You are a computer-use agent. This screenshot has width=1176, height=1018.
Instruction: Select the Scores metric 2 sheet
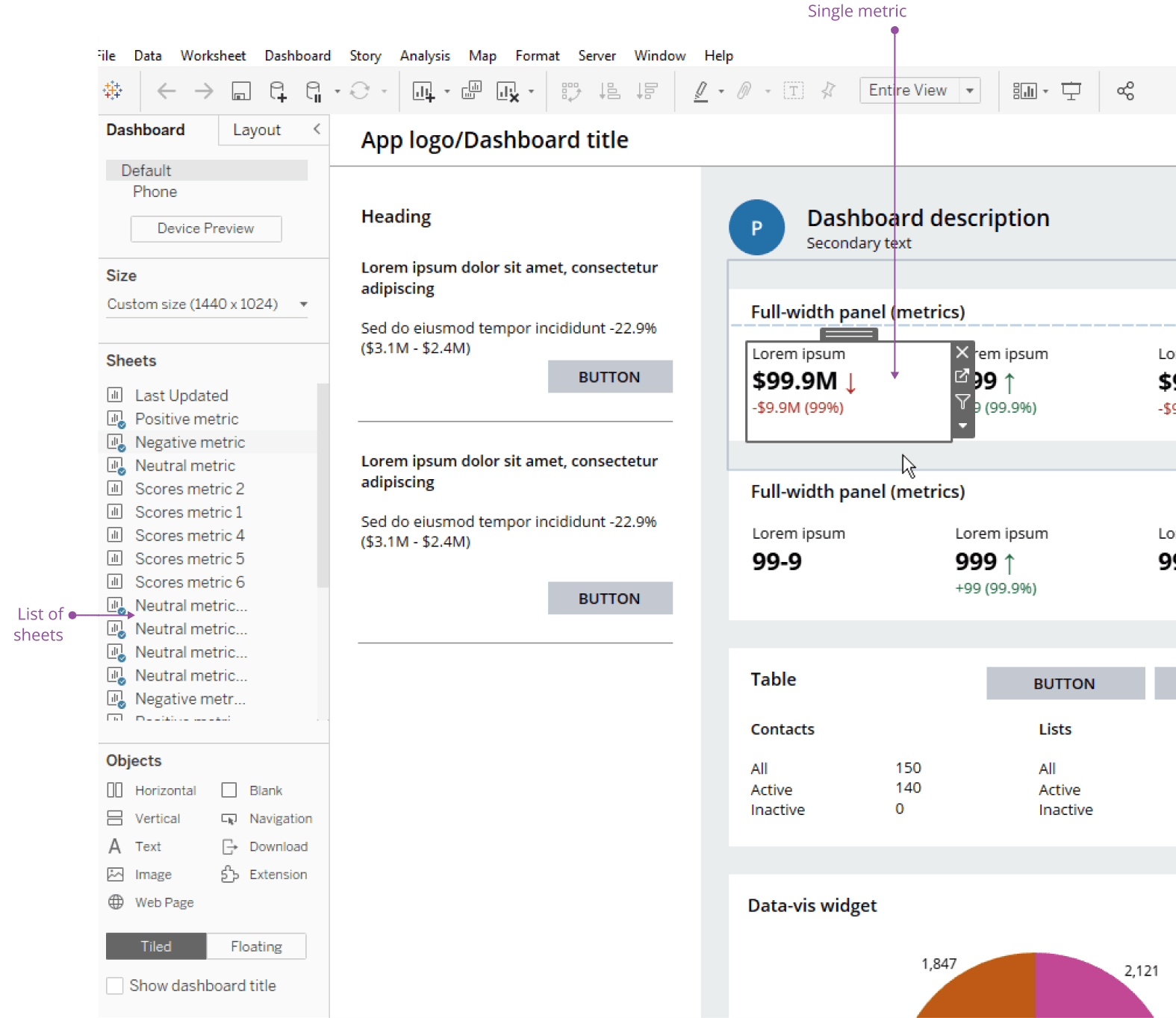pos(190,489)
